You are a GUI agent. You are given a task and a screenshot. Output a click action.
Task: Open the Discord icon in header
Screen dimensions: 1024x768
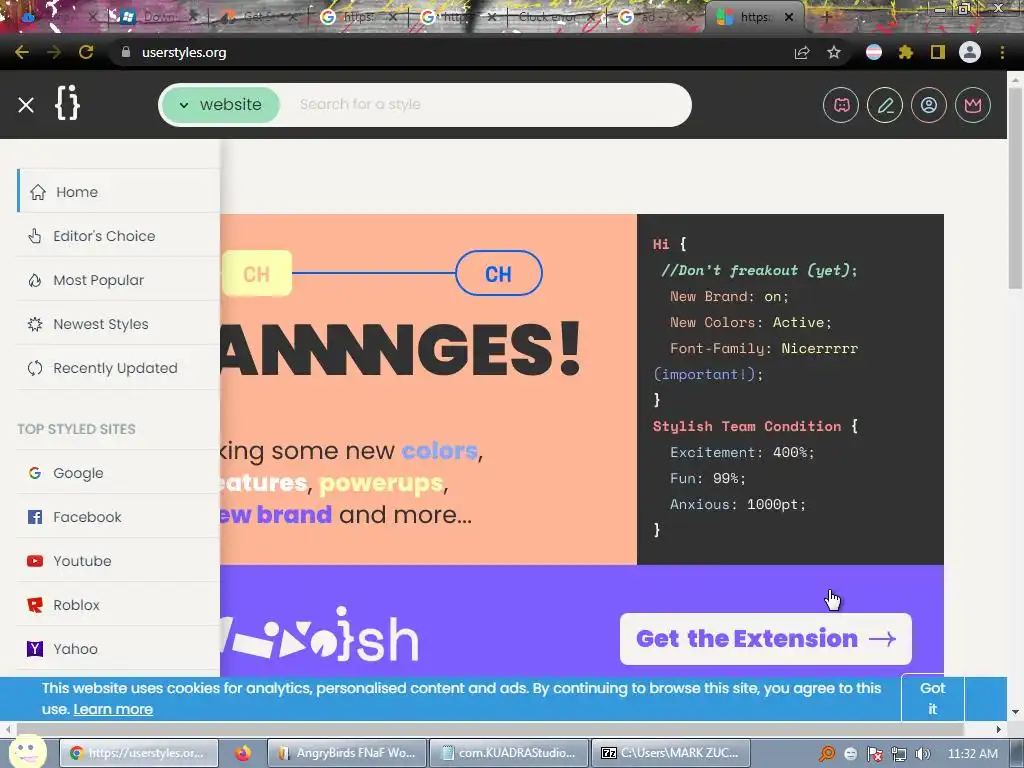click(x=841, y=105)
